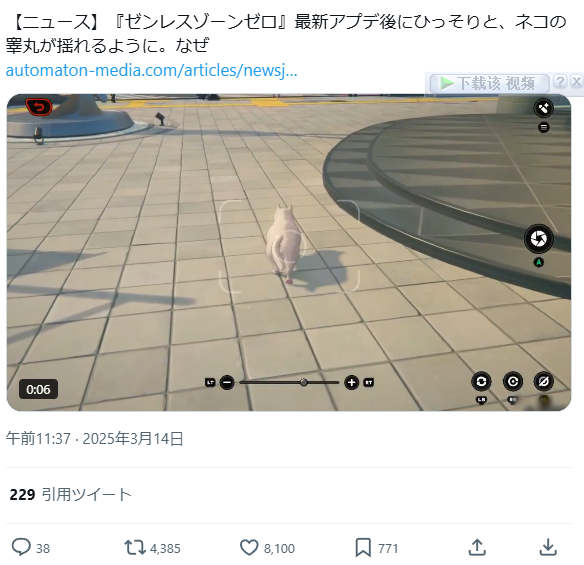Screen dimensions: 584x565
Task: Click the zoom-in plus icon
Action: (x=351, y=383)
